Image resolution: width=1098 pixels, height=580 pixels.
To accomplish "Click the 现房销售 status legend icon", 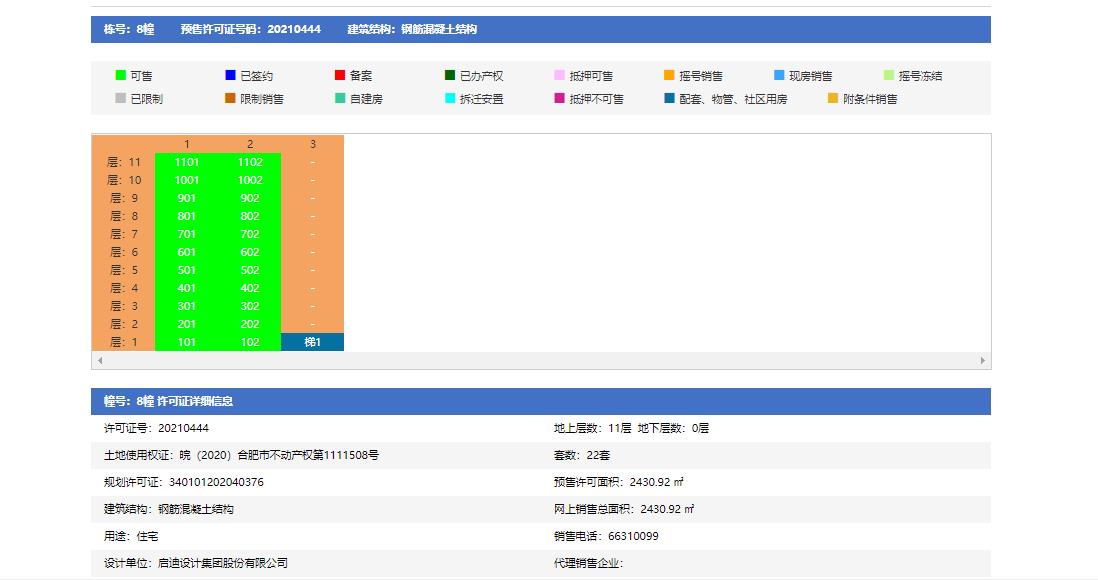I will [x=777, y=76].
